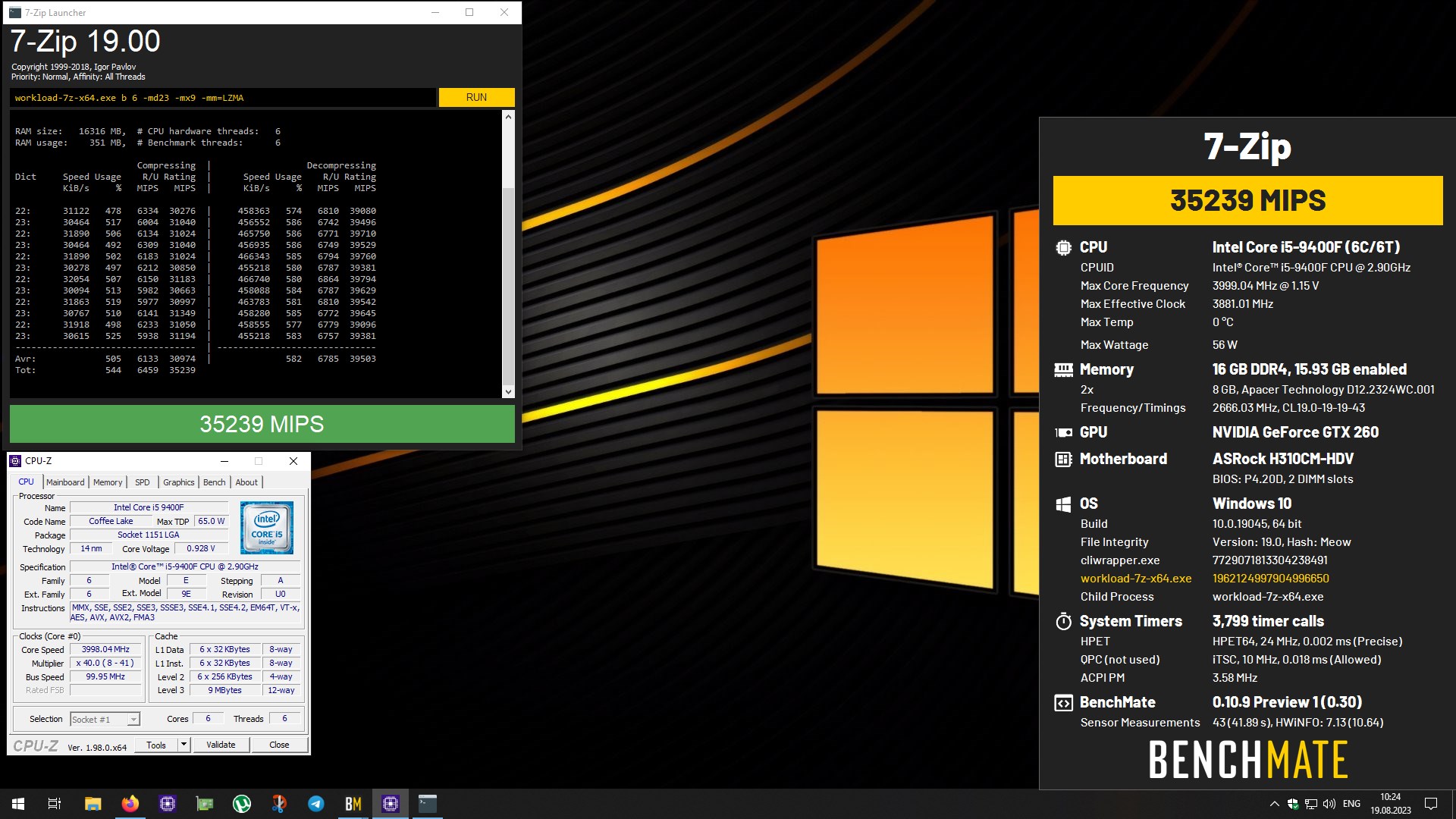Click the Intel Core i5 logo in CPU-Z
The width and height of the screenshot is (1456, 819).
(x=267, y=528)
